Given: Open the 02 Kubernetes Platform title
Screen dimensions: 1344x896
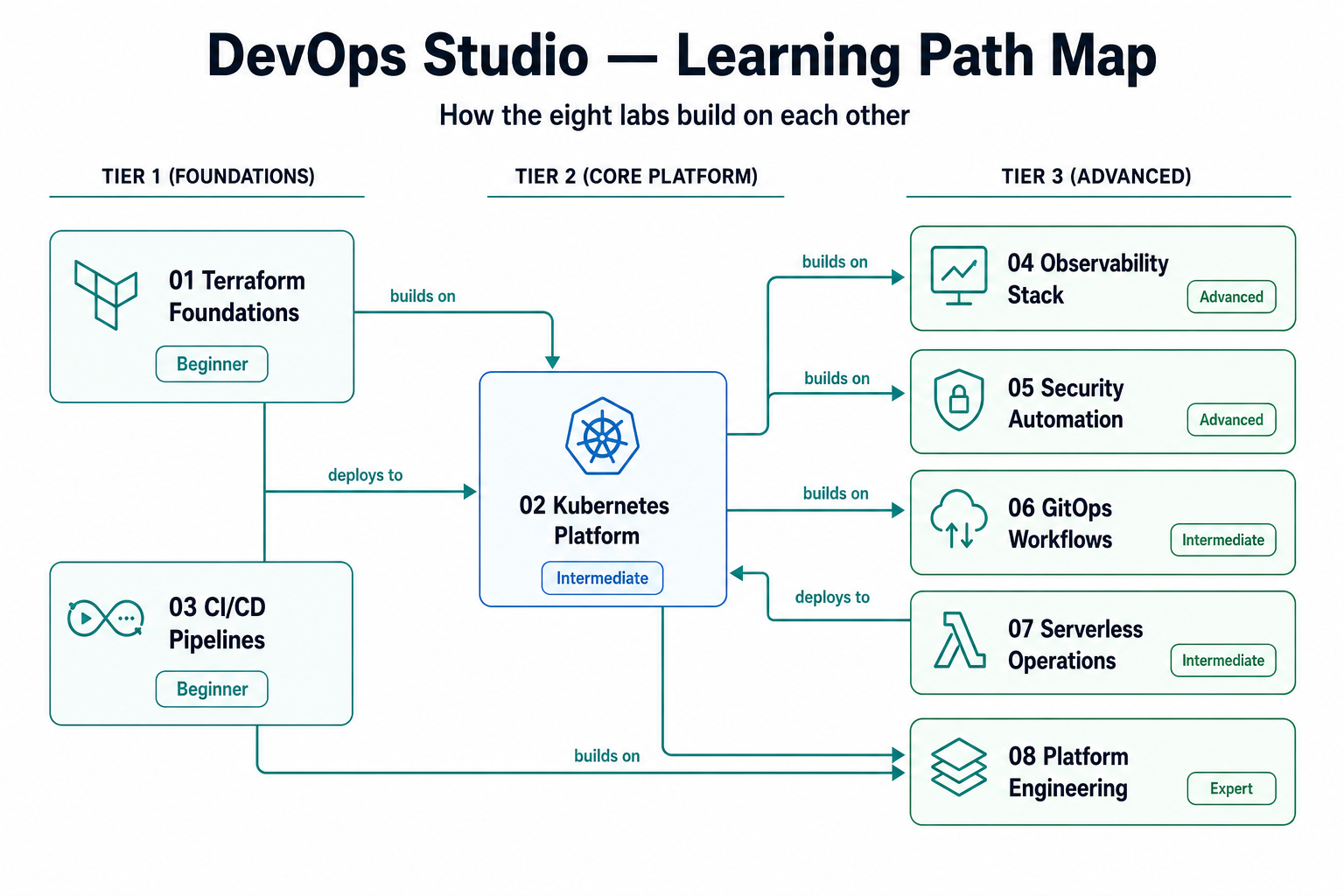Looking at the screenshot, I should tap(595, 521).
